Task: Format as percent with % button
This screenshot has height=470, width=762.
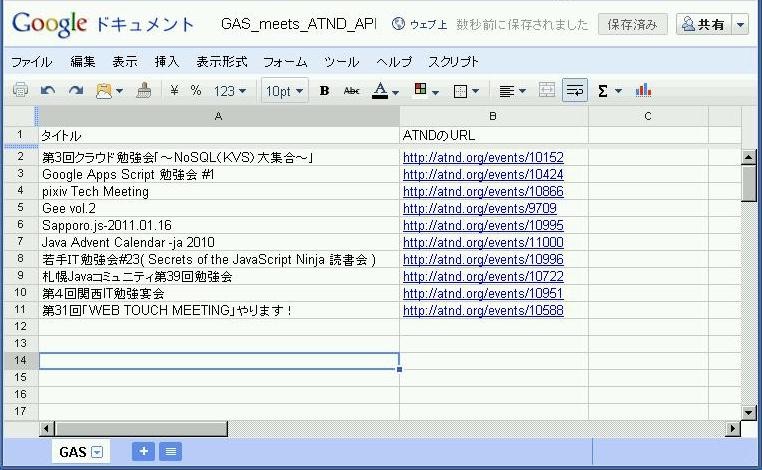Action: (x=196, y=90)
